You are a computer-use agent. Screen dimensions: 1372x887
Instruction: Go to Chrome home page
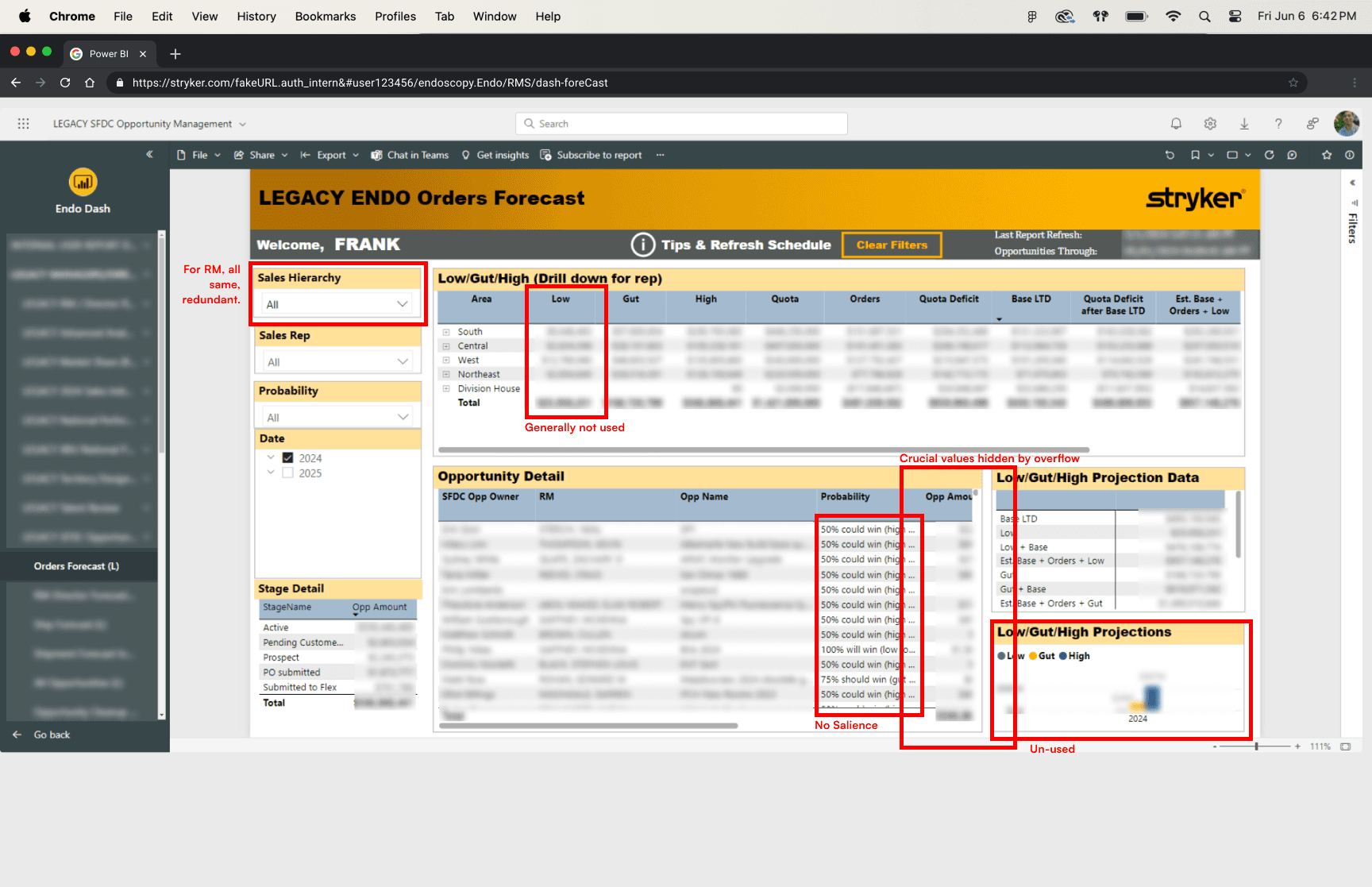90,83
